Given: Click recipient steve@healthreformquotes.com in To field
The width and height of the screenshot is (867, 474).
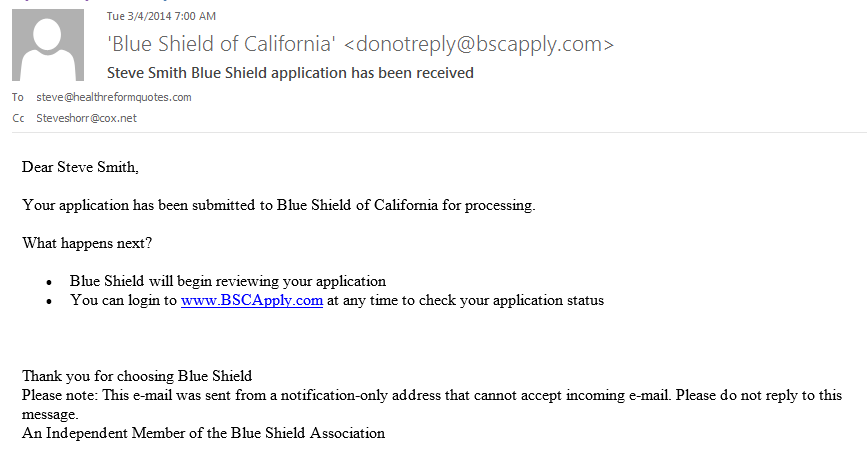Looking at the screenshot, I should click(114, 97).
